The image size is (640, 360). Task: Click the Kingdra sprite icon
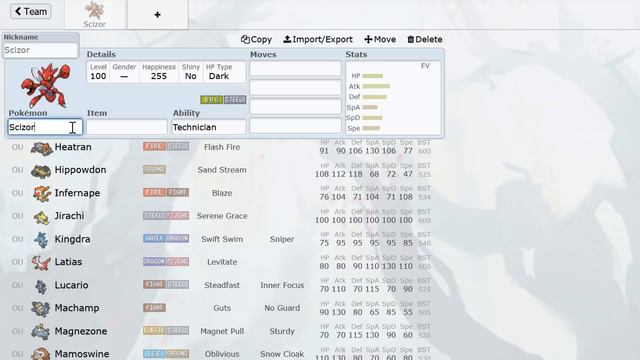point(41,240)
